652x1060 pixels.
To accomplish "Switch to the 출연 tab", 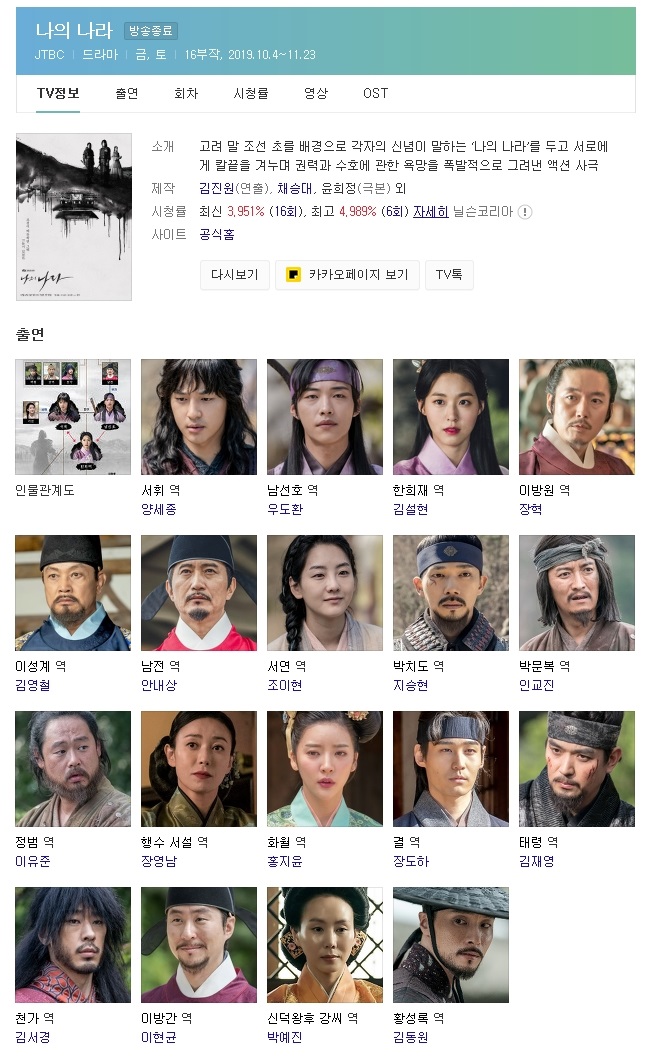I will pyautogui.click(x=126, y=93).
